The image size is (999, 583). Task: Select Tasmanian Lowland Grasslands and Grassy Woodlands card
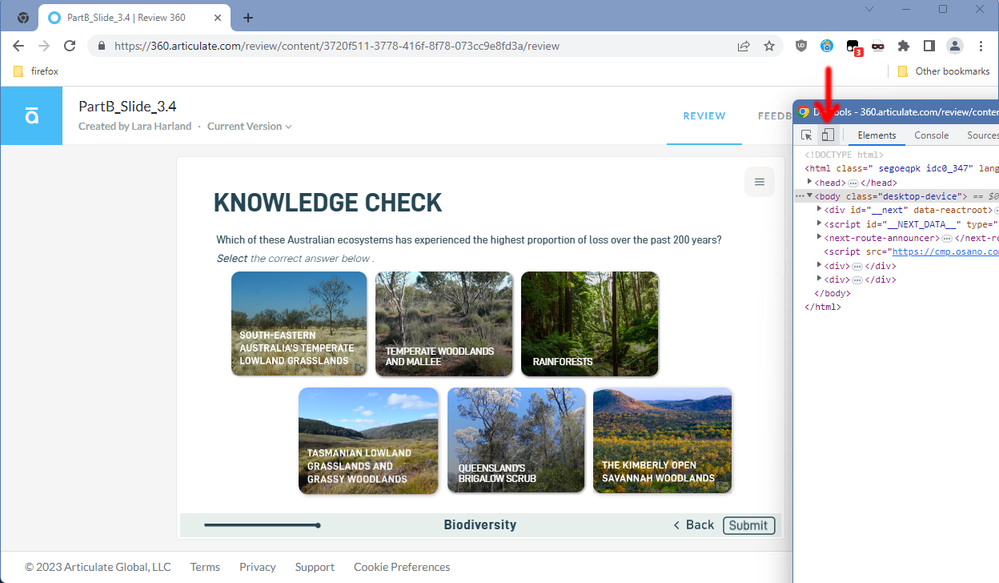pyautogui.click(x=368, y=440)
